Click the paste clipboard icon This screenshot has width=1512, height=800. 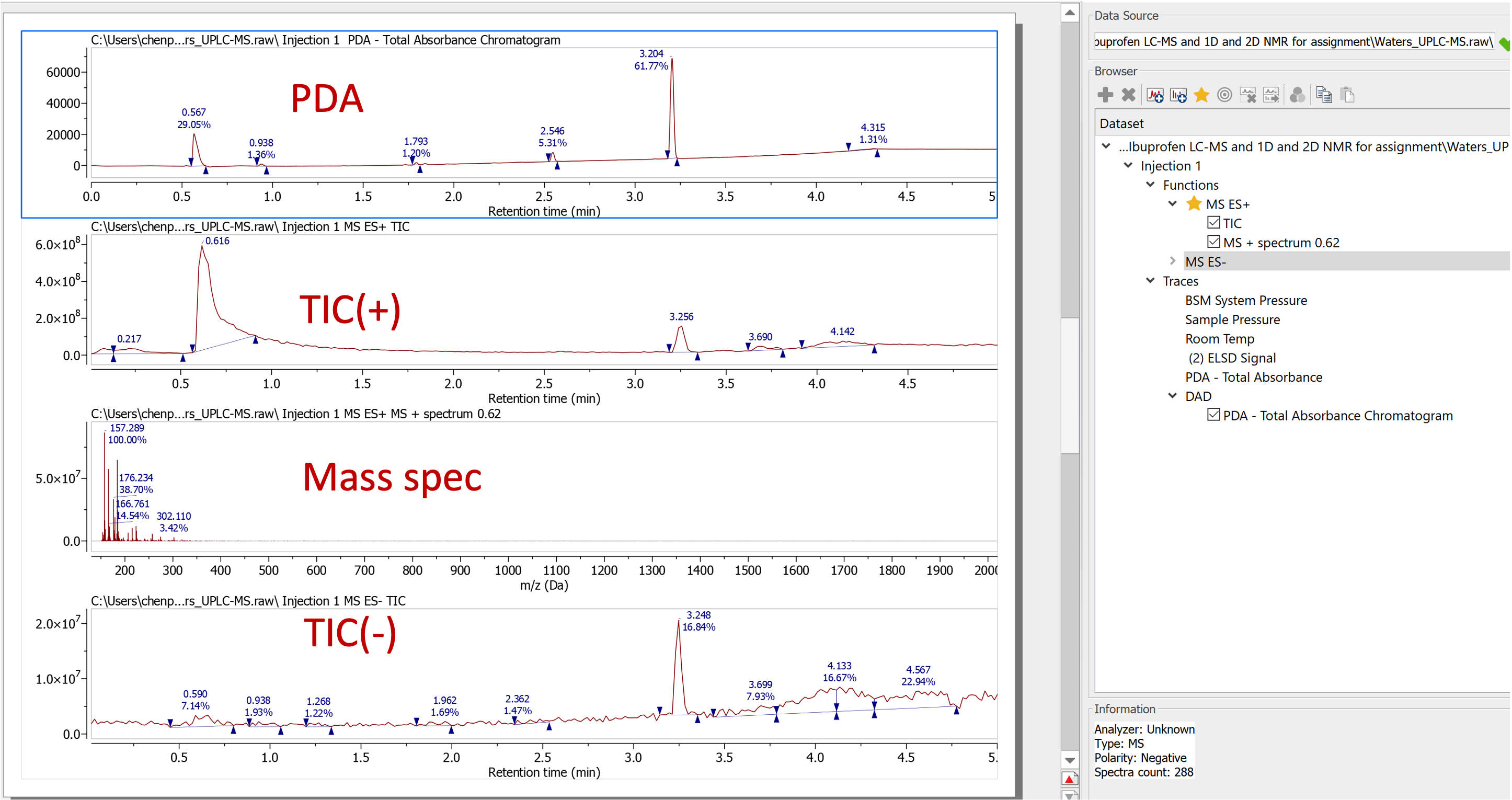point(1348,95)
